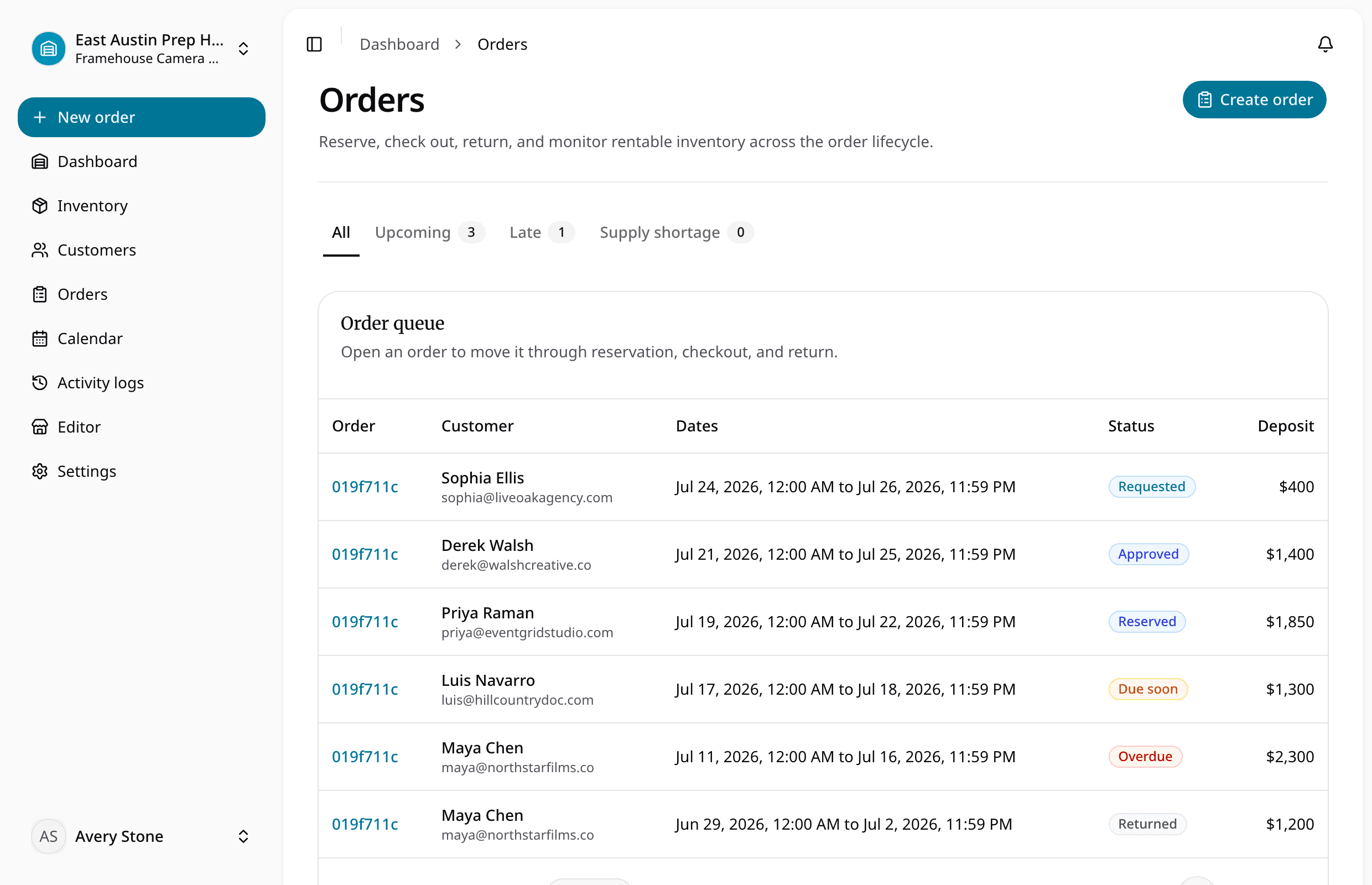The width and height of the screenshot is (1372, 885).
Task: Click priya@eventgridstudio.com email text
Action: 527,632
